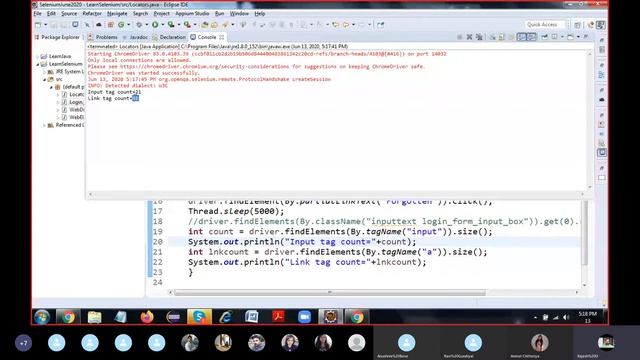Click the New Java Class icon
640x360 pixels.
(121, 25)
